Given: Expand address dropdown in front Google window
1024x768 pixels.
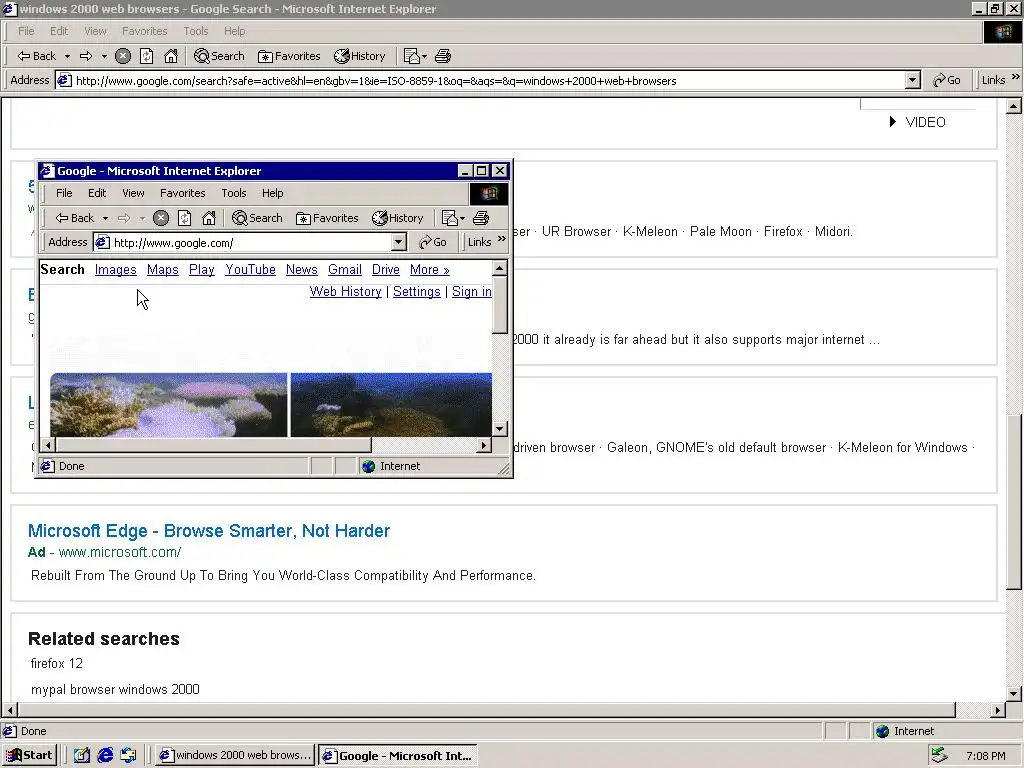Looking at the screenshot, I should (398, 242).
